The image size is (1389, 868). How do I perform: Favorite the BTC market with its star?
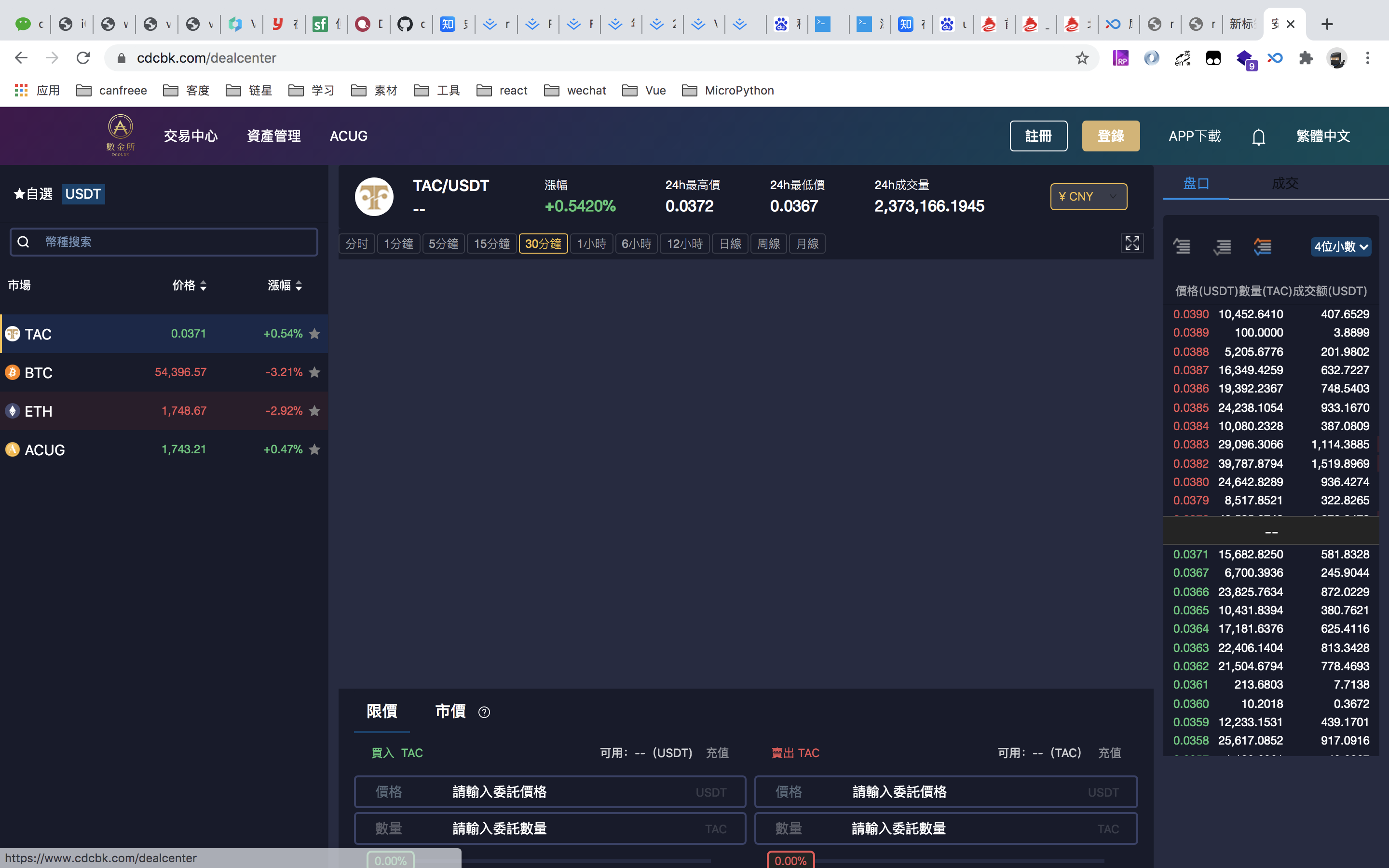click(314, 372)
